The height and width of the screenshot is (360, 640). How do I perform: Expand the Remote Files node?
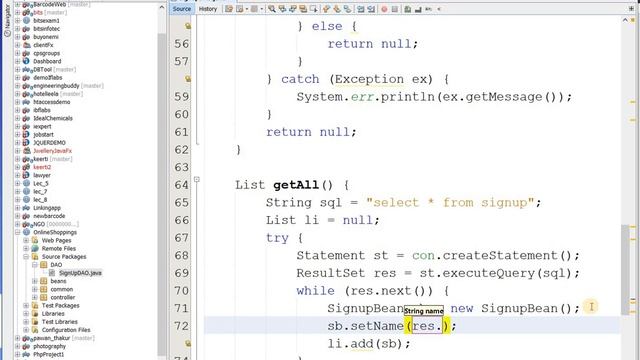26,249
